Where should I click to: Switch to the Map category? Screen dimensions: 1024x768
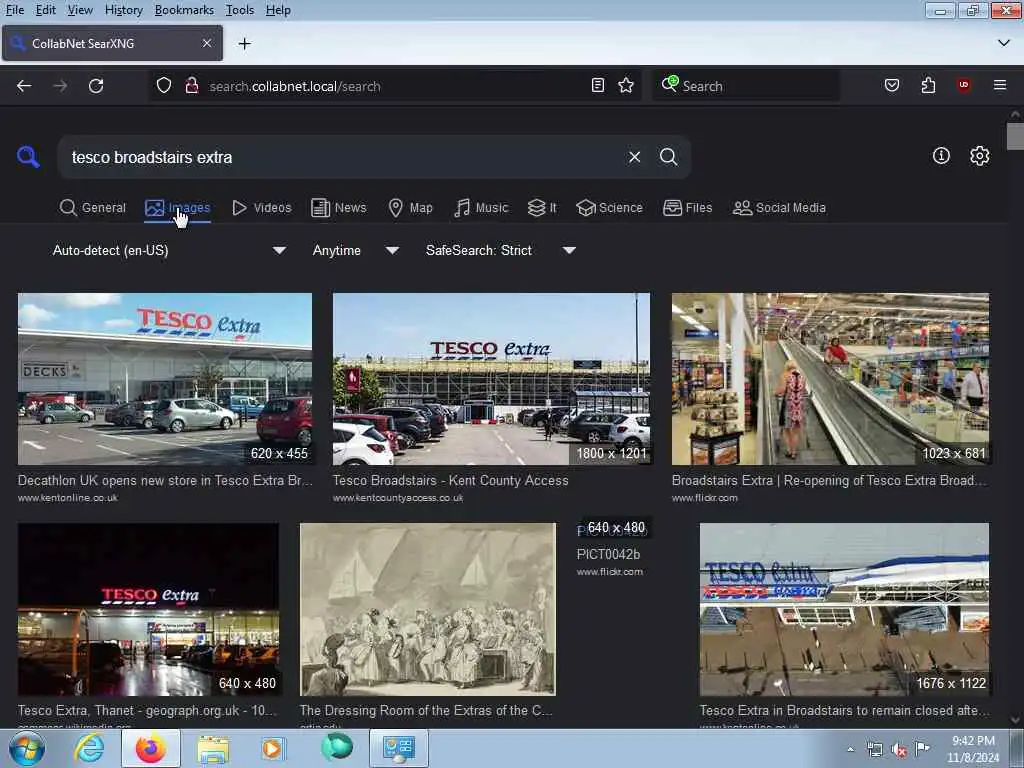411,208
